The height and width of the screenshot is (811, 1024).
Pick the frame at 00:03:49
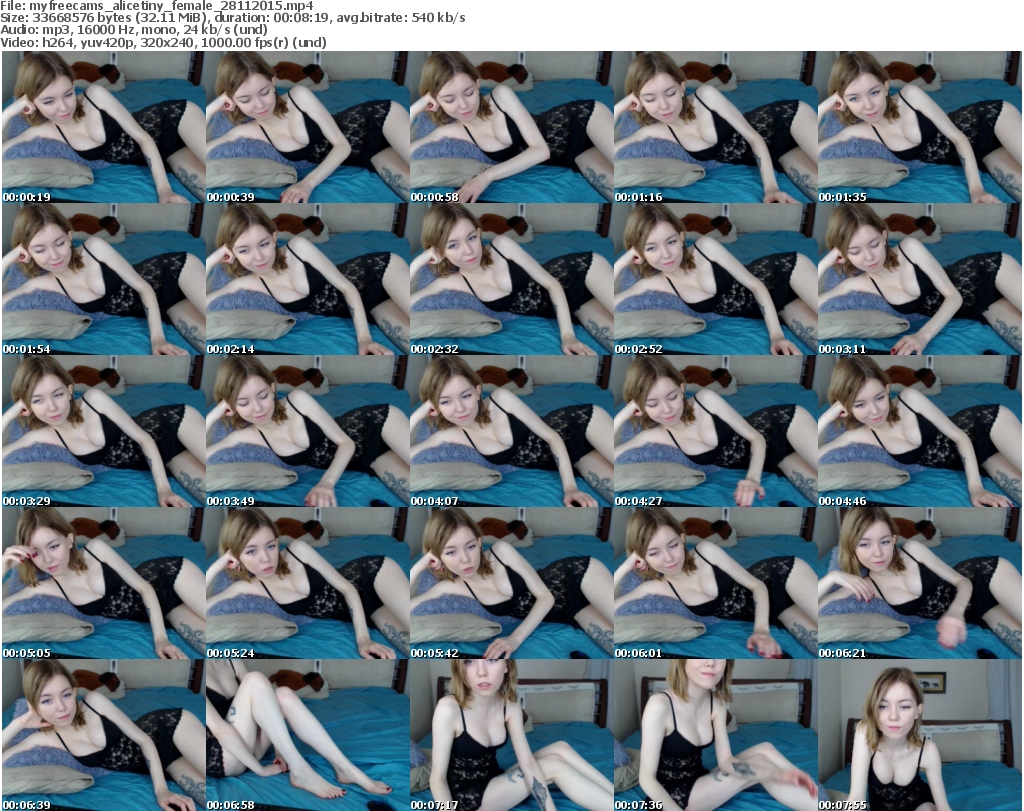(x=308, y=431)
